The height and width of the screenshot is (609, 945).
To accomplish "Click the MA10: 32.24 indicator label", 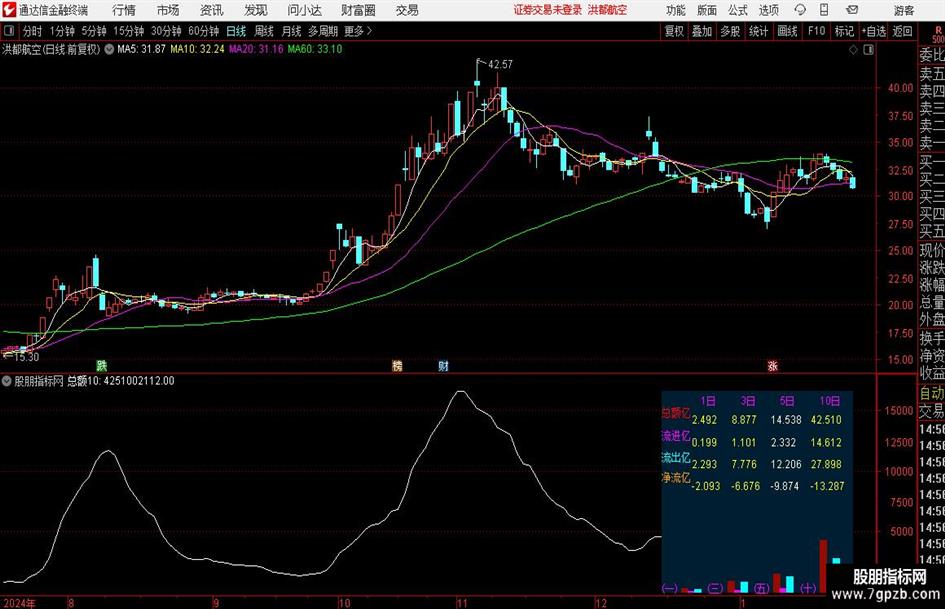I will coord(197,49).
